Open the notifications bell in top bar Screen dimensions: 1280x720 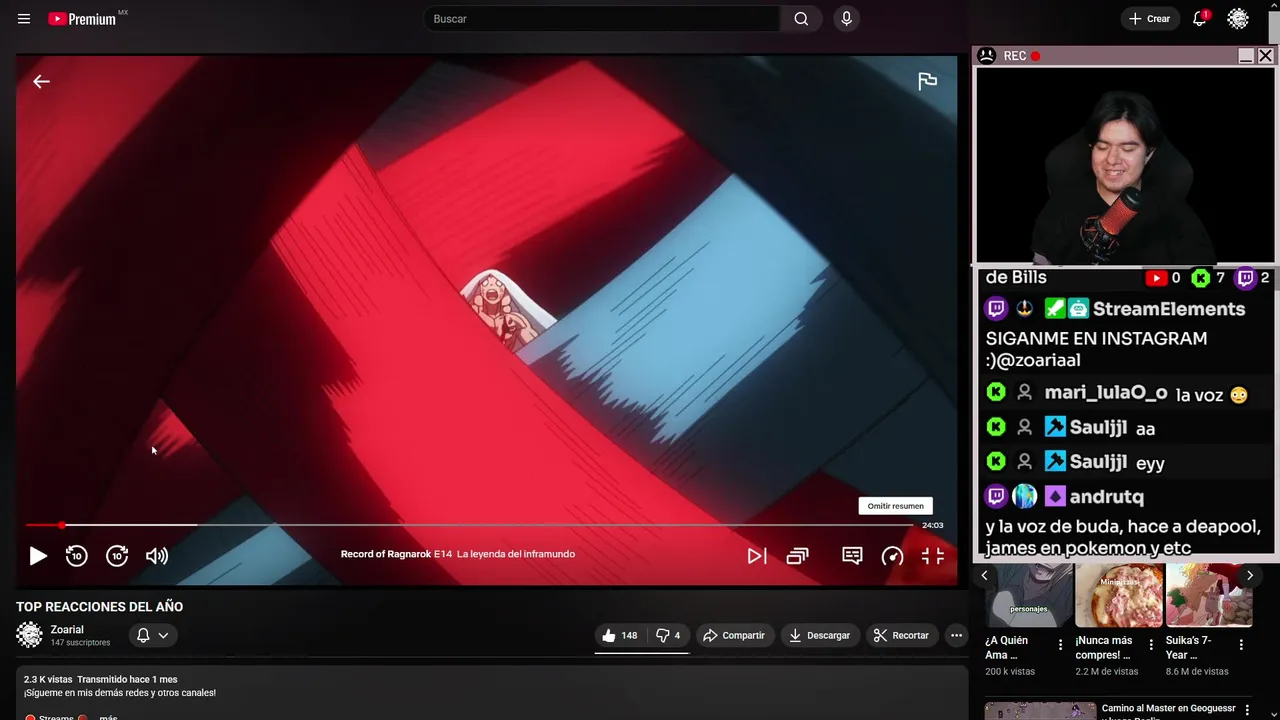pos(1200,19)
